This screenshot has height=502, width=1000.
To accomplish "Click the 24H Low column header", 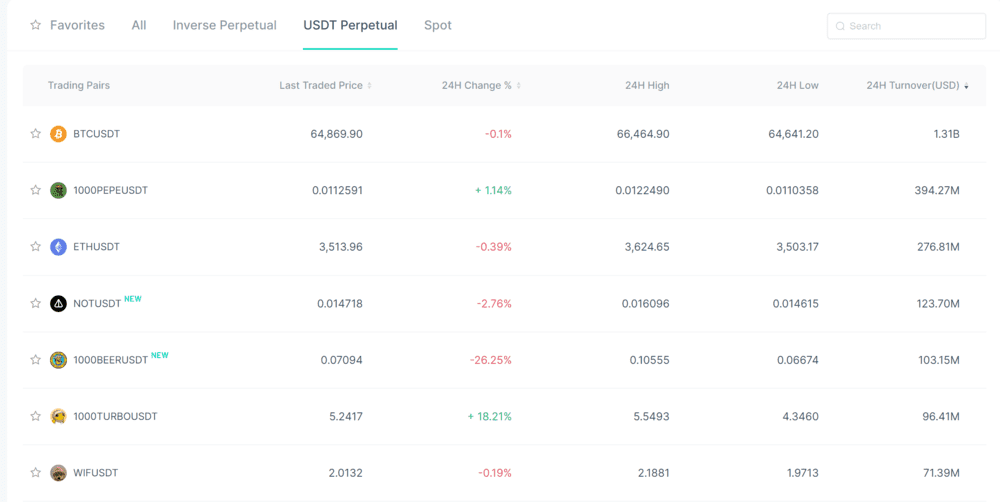I will pyautogui.click(x=798, y=85).
